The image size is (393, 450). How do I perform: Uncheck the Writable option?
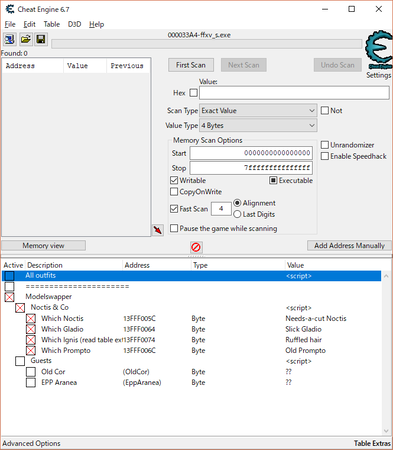pos(174,180)
